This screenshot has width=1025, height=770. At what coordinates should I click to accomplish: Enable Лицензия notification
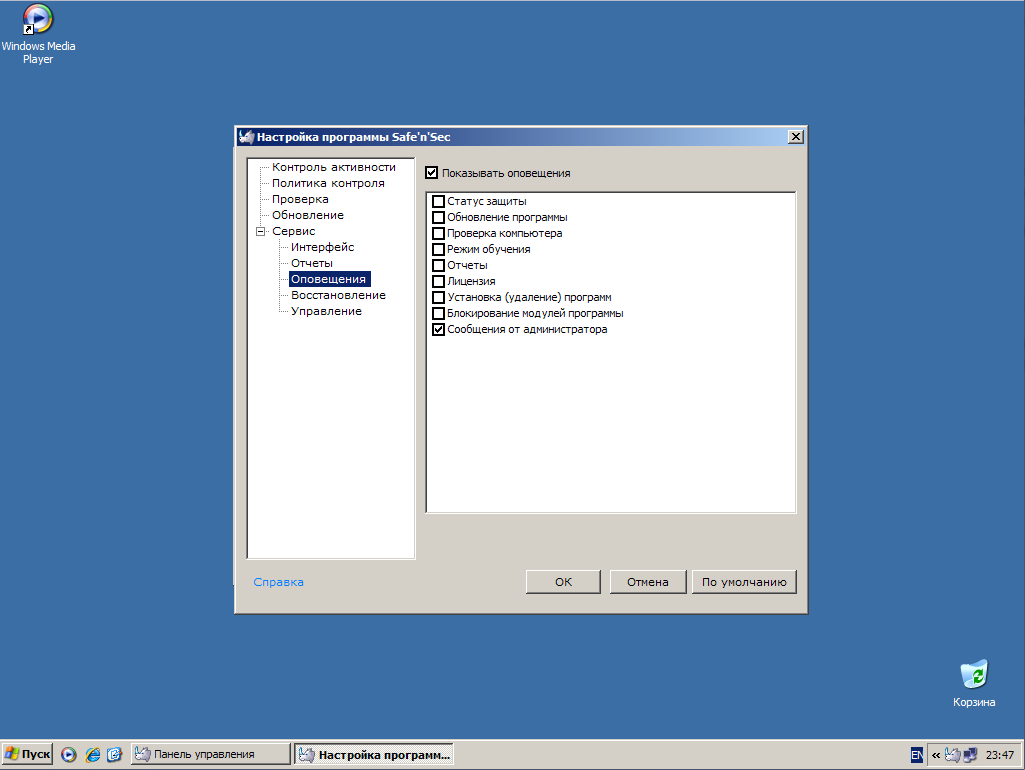[x=439, y=281]
